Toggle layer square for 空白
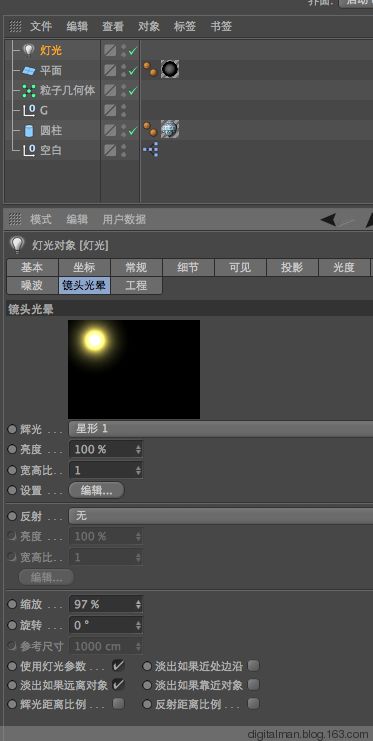 pos(110,150)
